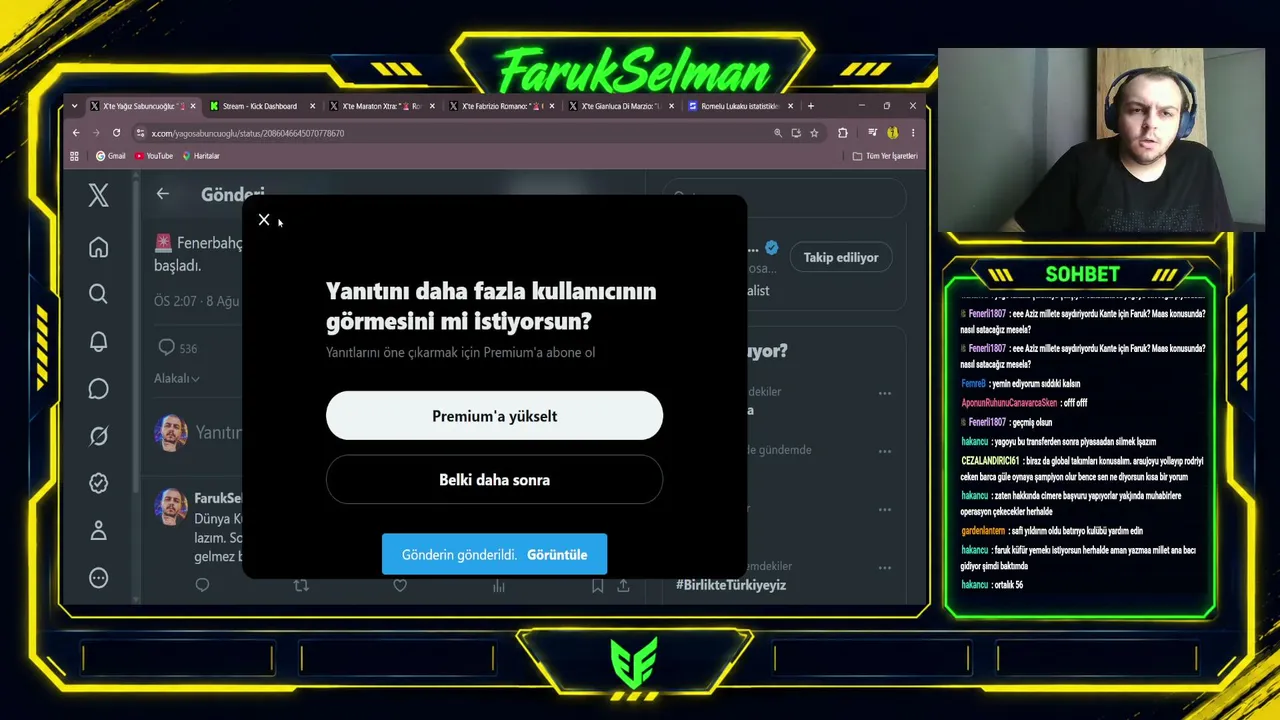1280x720 pixels.
Task: Open the More circle icon in X sidebar
Action: click(x=98, y=577)
